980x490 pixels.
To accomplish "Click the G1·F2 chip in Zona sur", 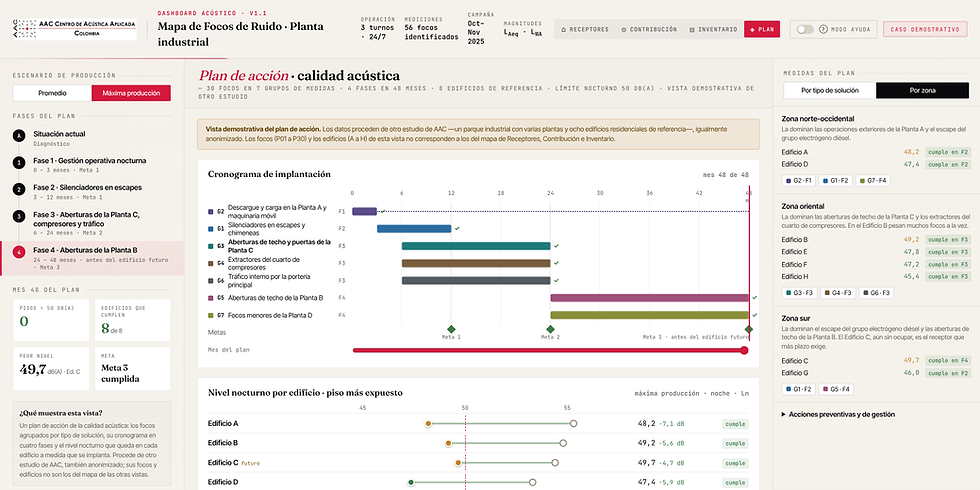I will click(x=798, y=389).
